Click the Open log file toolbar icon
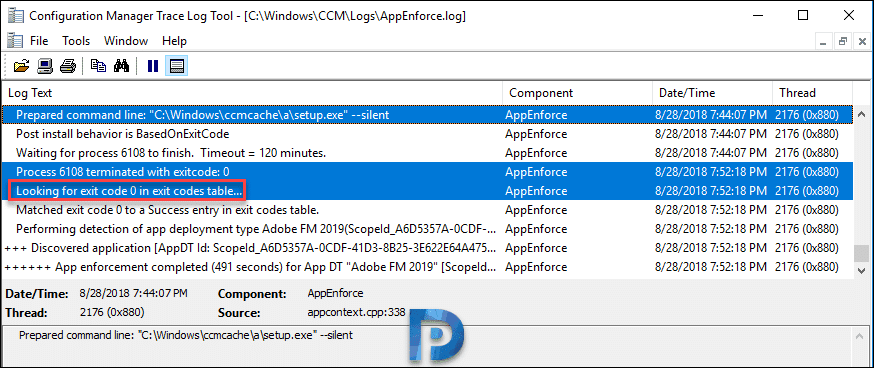874x368 pixels. tap(21, 66)
